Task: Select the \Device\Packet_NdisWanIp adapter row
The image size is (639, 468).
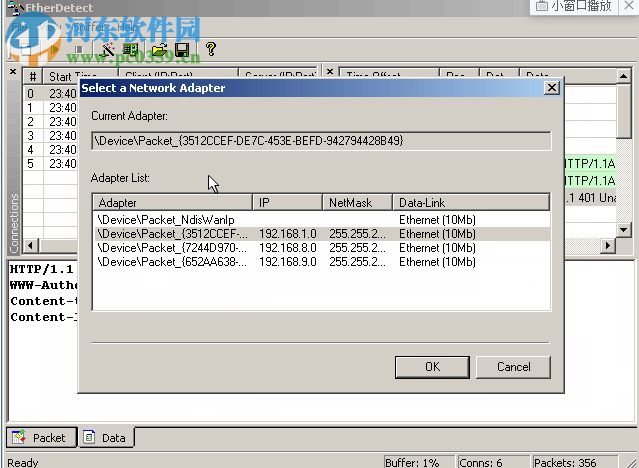Action: 322,220
